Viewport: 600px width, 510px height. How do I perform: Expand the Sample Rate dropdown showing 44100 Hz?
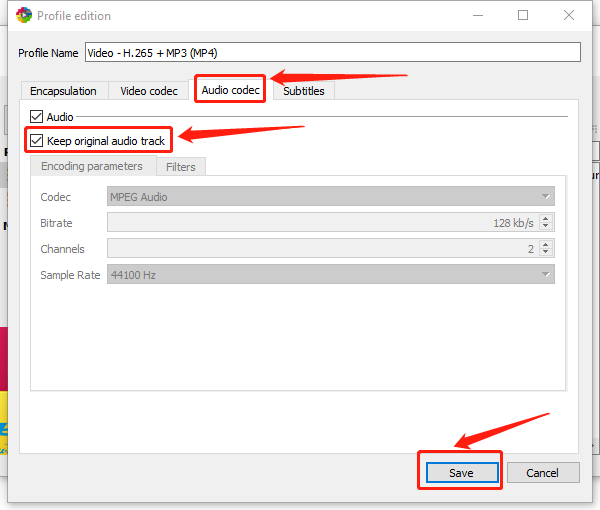coord(331,274)
